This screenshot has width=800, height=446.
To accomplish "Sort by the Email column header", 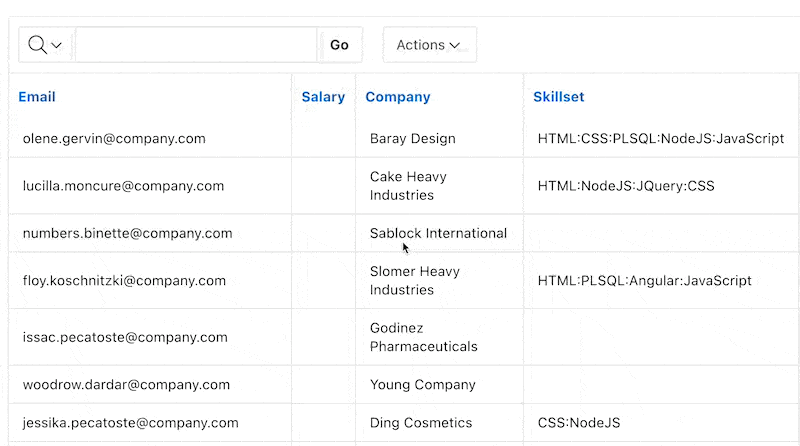I will click(37, 97).
